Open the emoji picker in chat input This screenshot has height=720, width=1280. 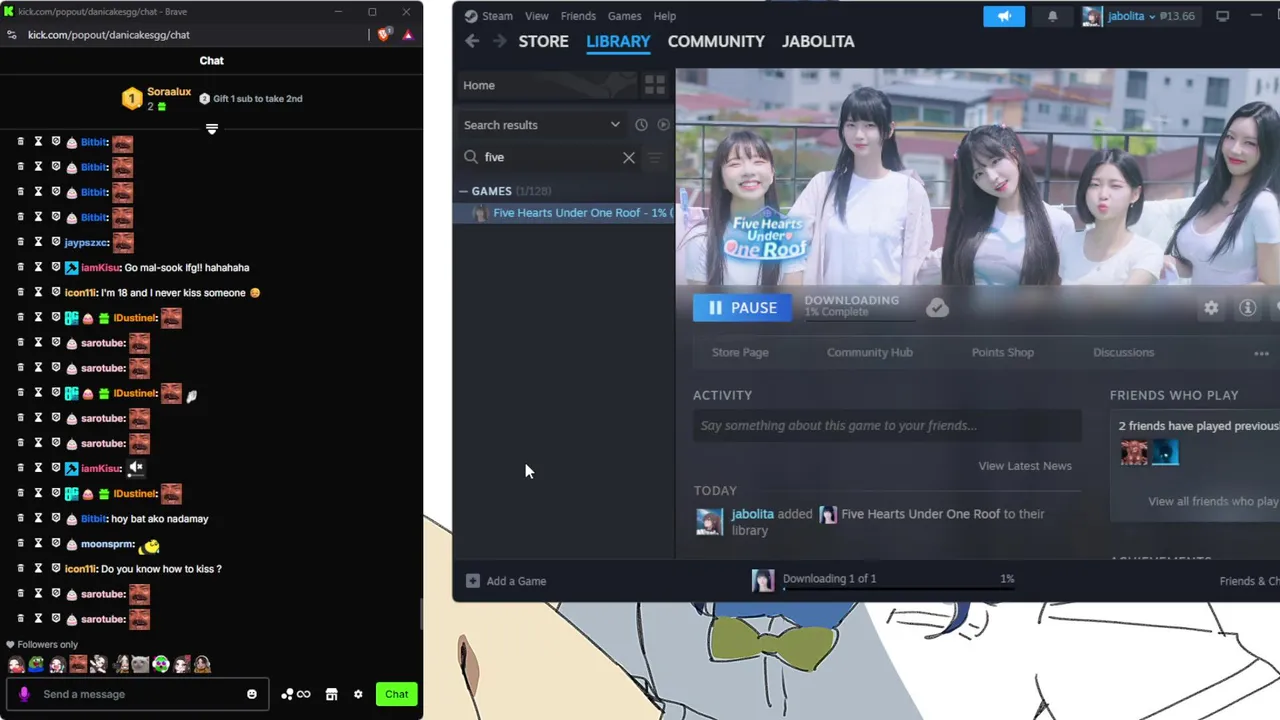252,694
